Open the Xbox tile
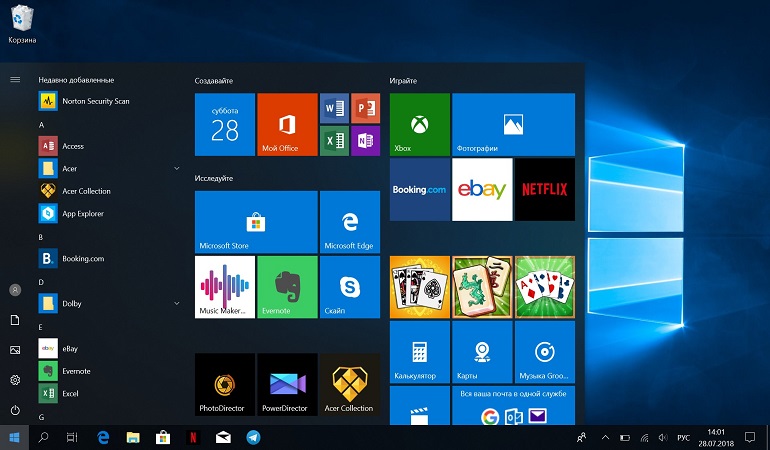 tap(420, 124)
